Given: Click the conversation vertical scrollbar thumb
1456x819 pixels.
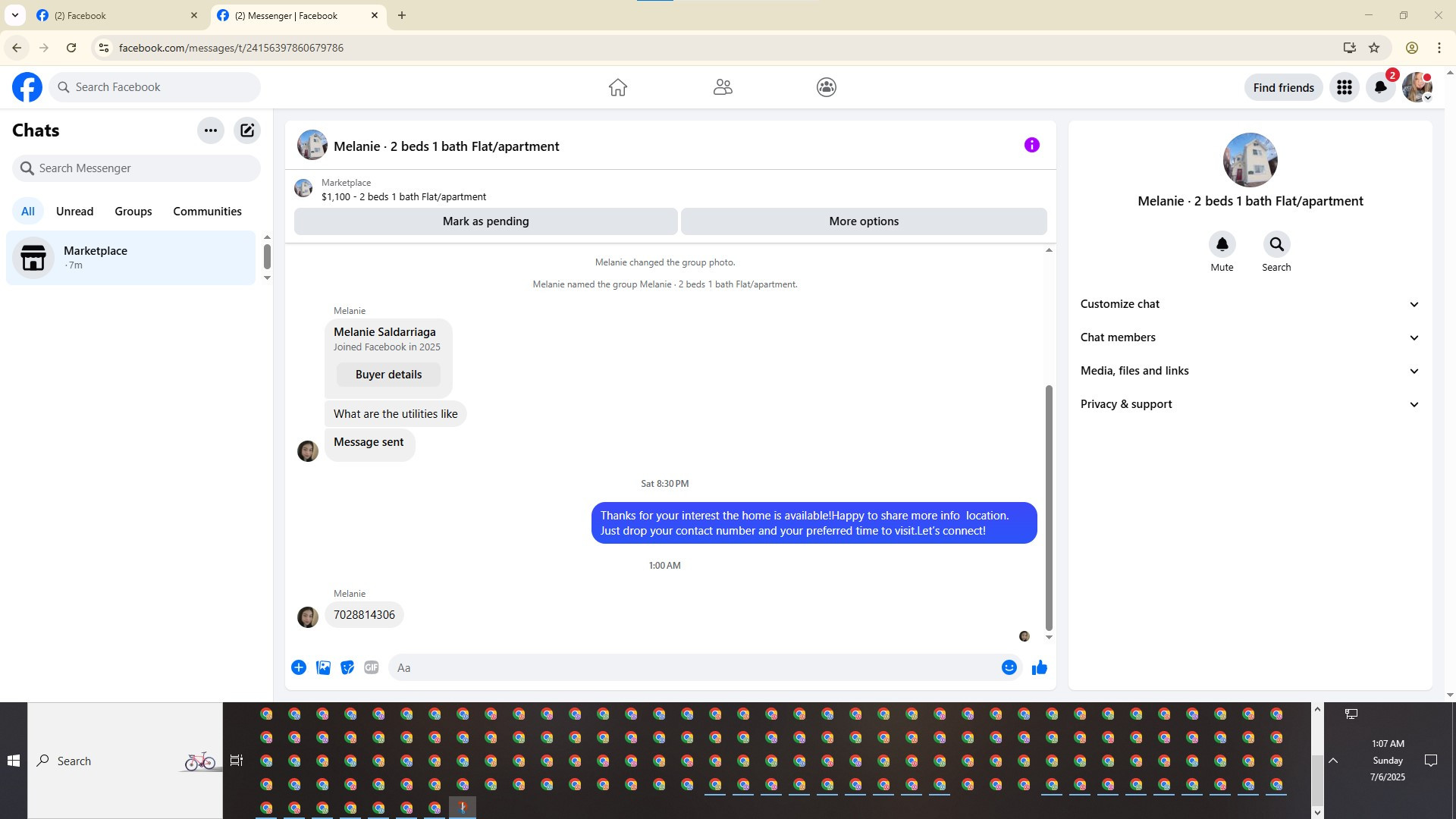Looking at the screenshot, I should point(1049,508).
